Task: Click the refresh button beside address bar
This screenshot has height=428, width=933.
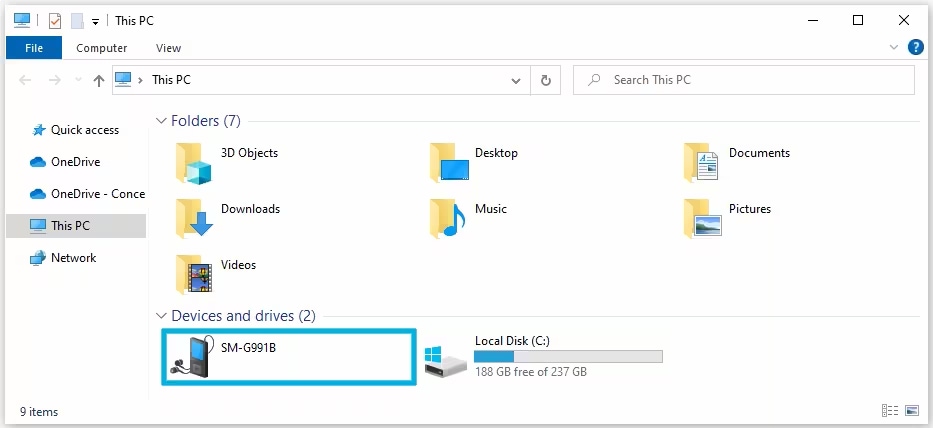Action: (546, 80)
